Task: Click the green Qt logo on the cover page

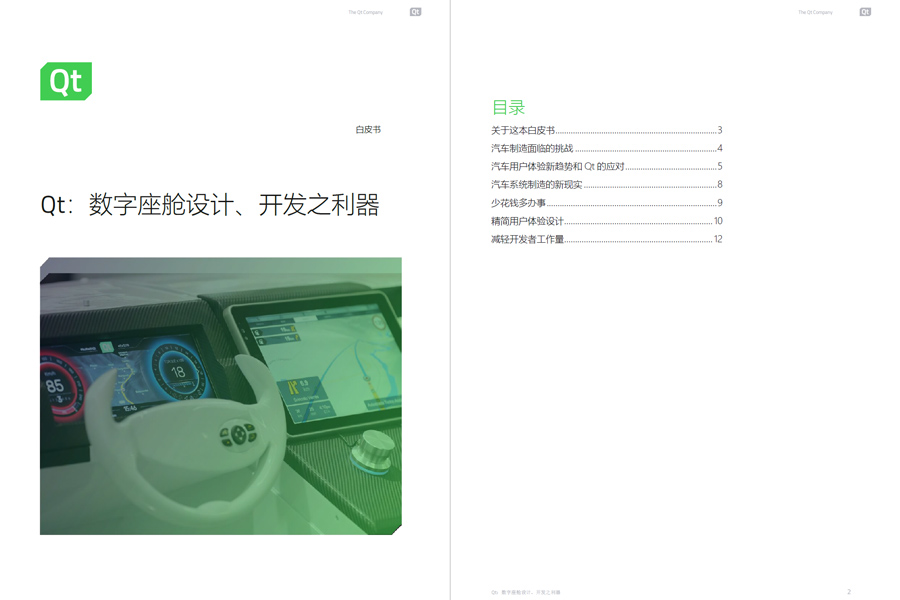Action: 65,81
